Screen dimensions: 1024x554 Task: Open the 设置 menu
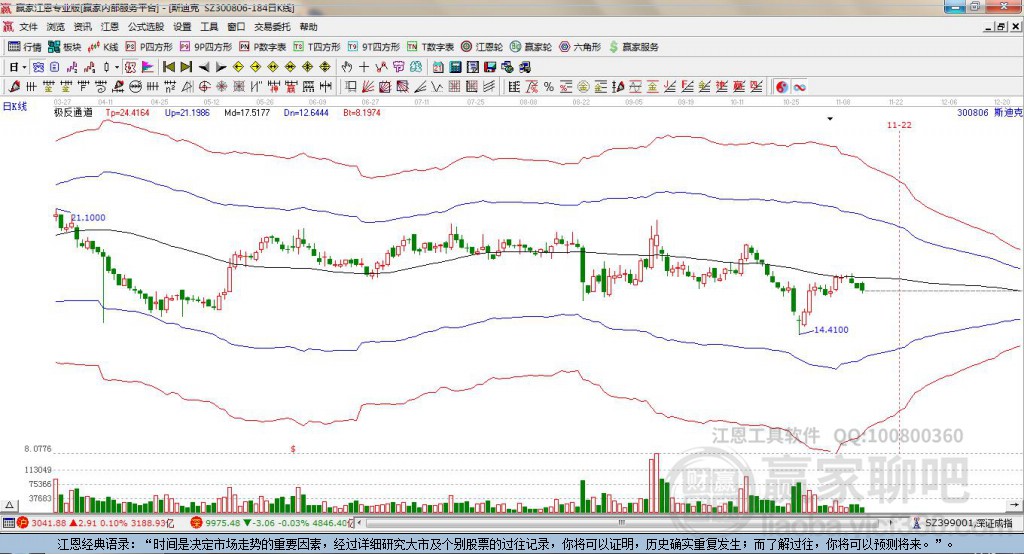point(182,27)
